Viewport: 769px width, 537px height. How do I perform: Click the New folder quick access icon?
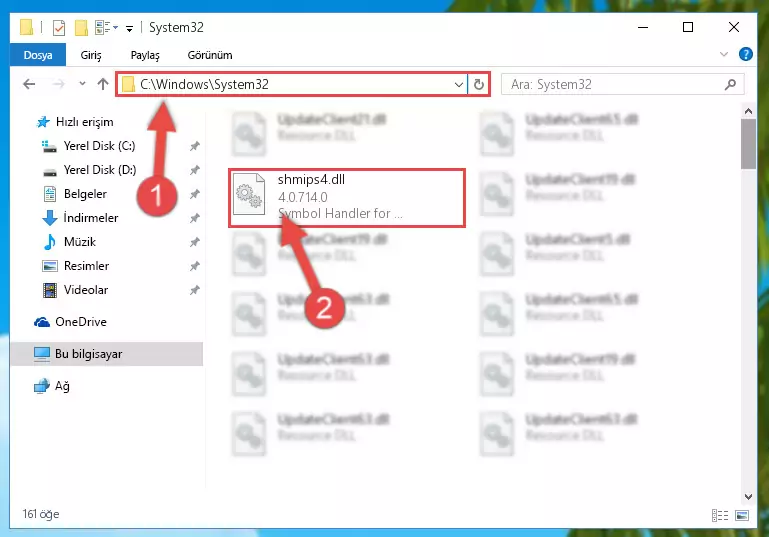tap(81, 27)
